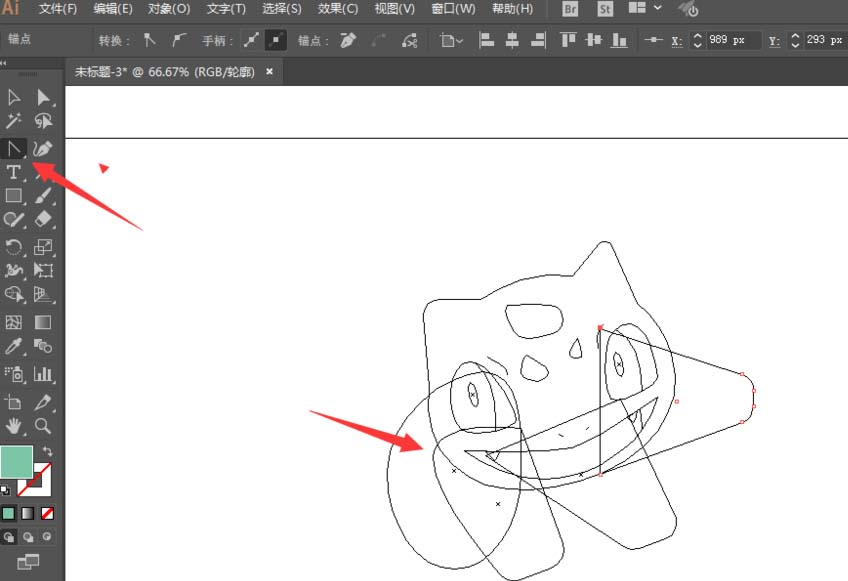Close the 未标题-3 document tab

click(269, 71)
